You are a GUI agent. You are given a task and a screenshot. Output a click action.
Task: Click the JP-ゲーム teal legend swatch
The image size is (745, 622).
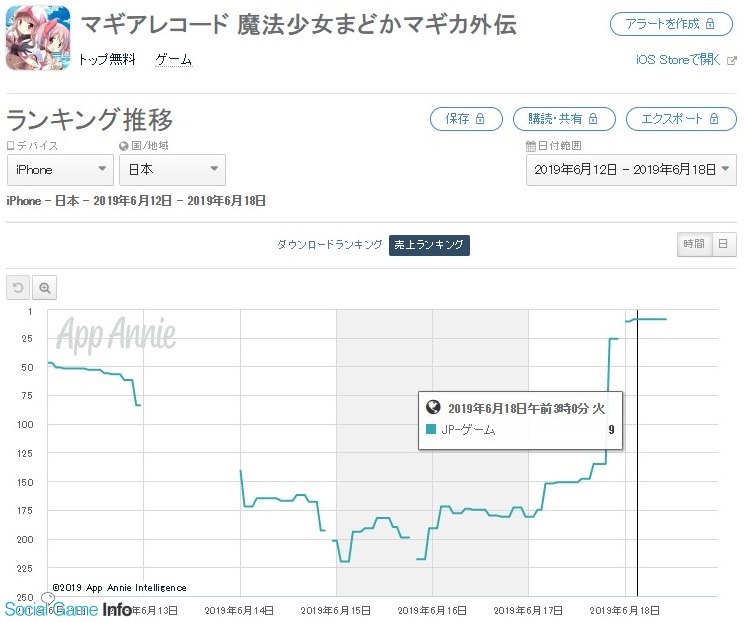(431, 429)
